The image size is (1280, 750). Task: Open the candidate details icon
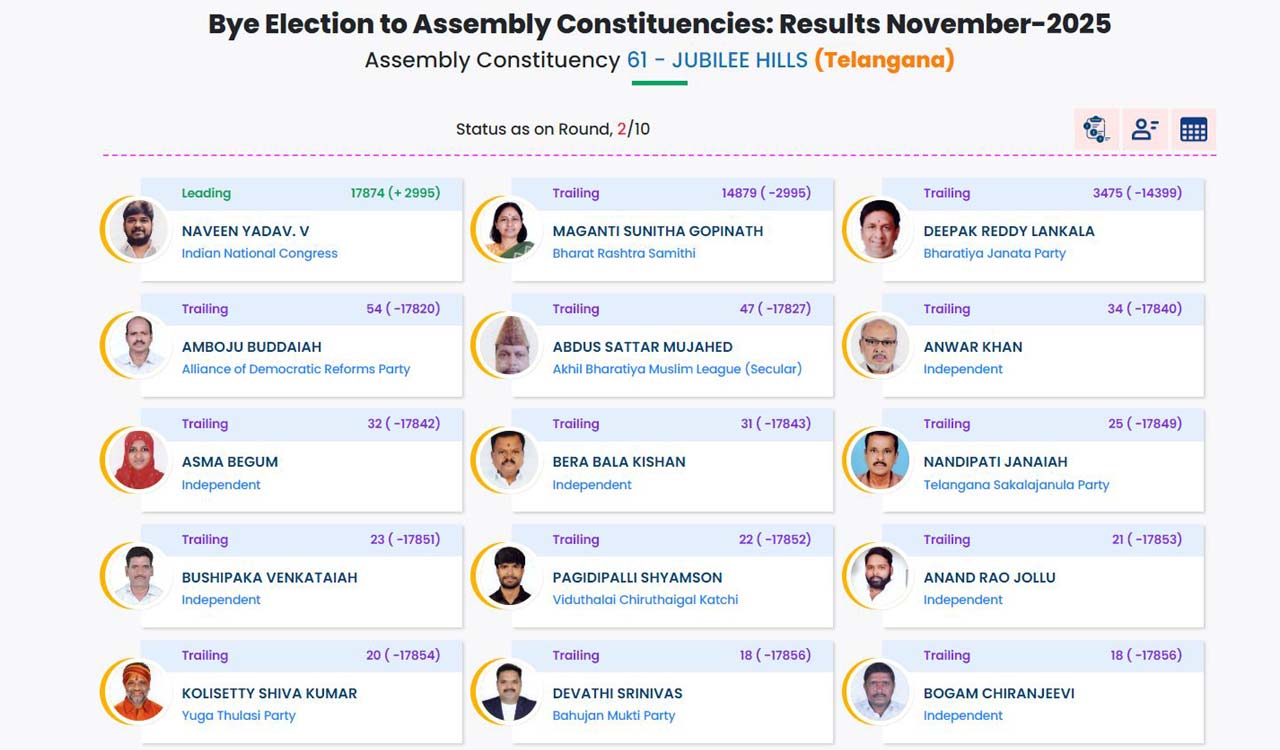pyautogui.click(x=1144, y=129)
